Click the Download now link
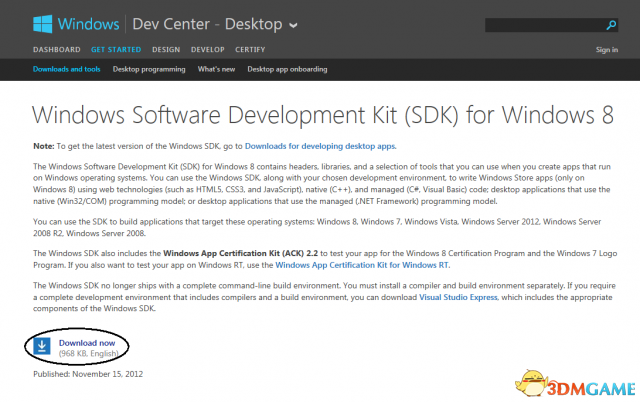The height and width of the screenshot is (402, 640). (87, 343)
